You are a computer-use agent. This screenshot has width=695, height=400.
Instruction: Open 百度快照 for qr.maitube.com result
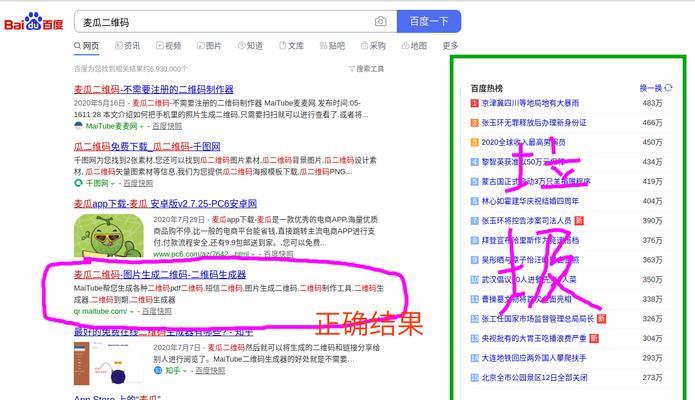pos(157,311)
